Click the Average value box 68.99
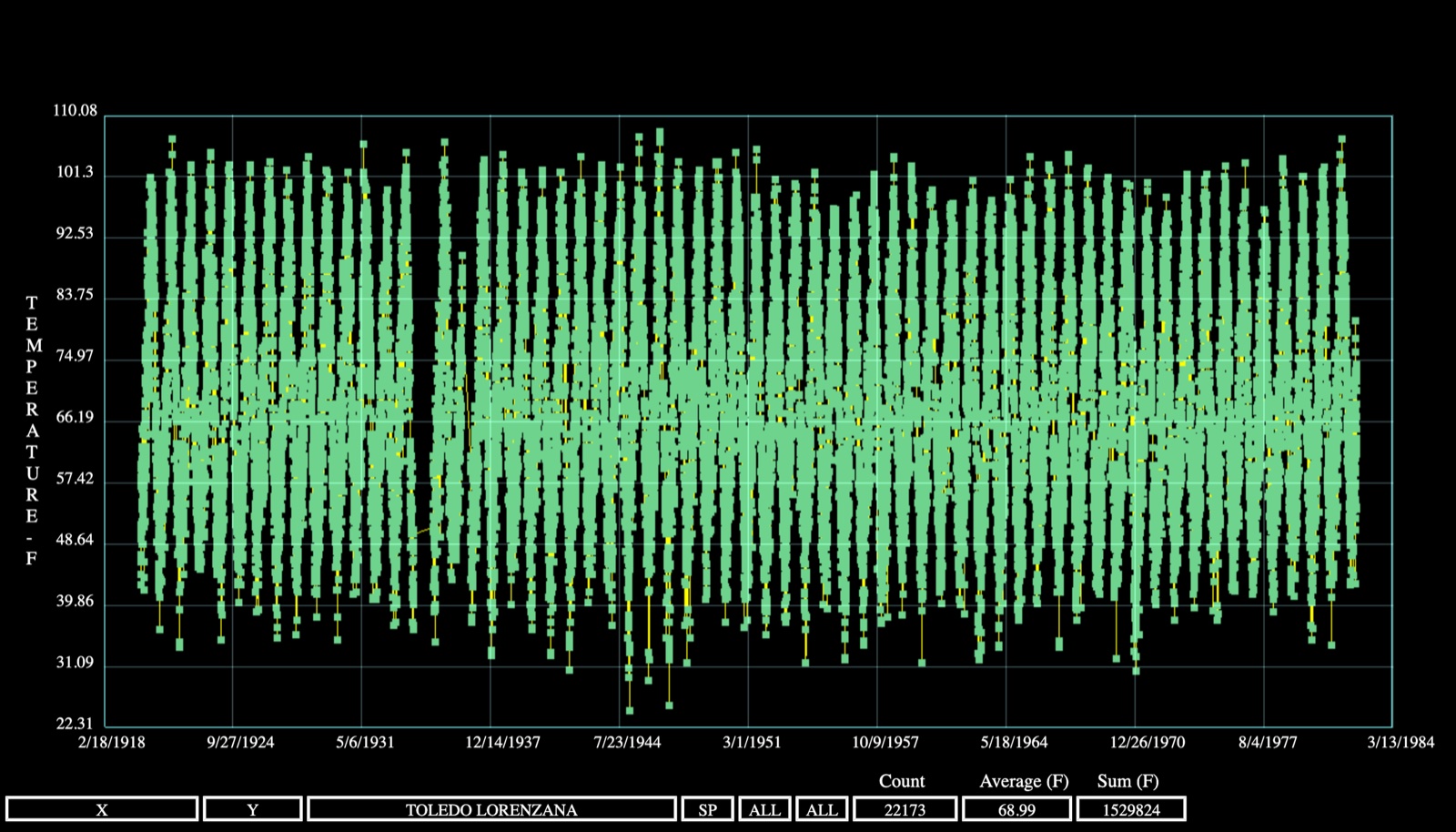This screenshot has width=1456, height=832. point(1016,809)
